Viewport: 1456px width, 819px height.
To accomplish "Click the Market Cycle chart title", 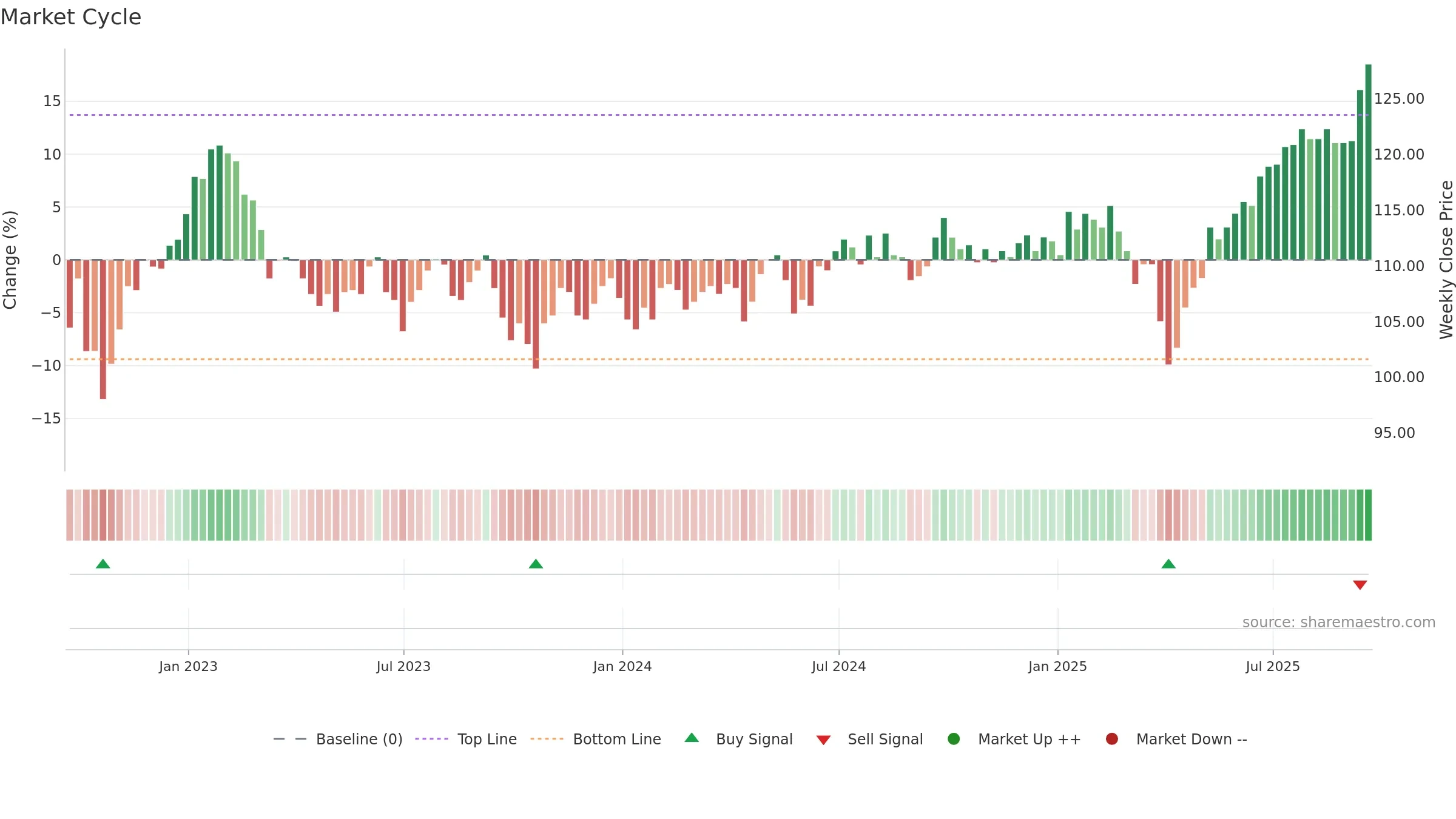I will coord(71,17).
